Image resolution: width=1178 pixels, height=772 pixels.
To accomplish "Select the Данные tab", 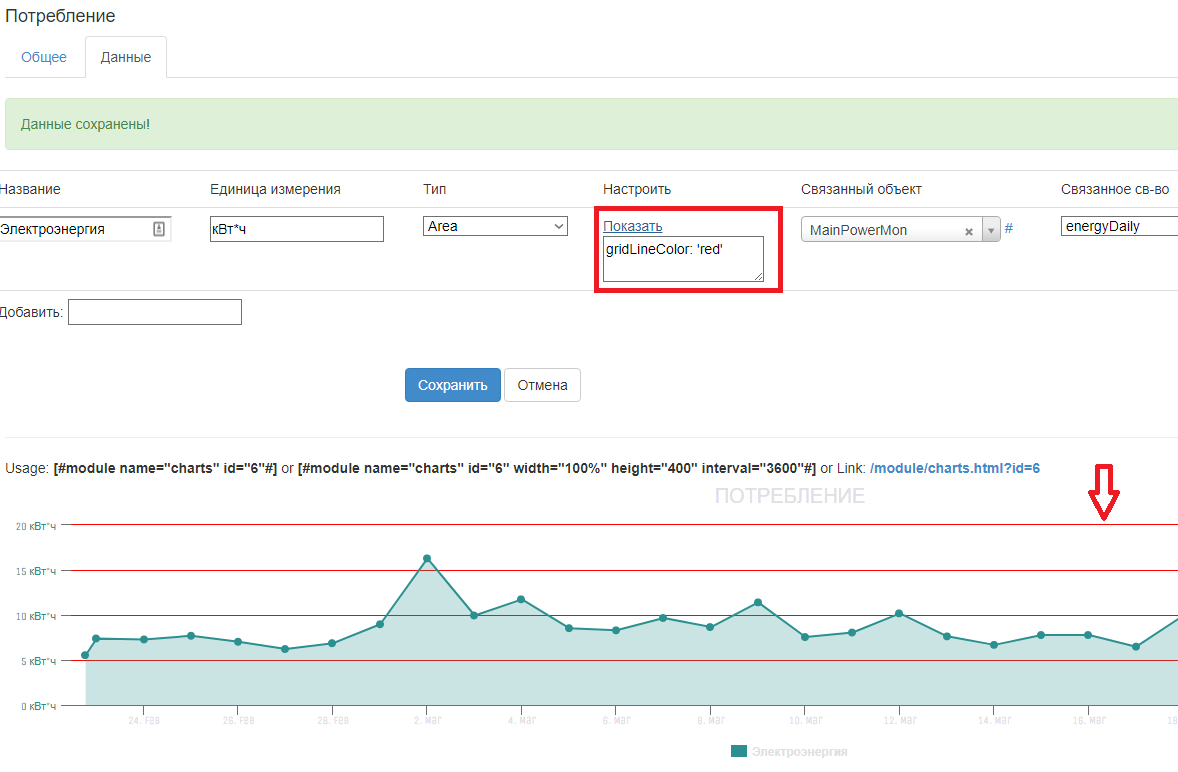I will [126, 57].
